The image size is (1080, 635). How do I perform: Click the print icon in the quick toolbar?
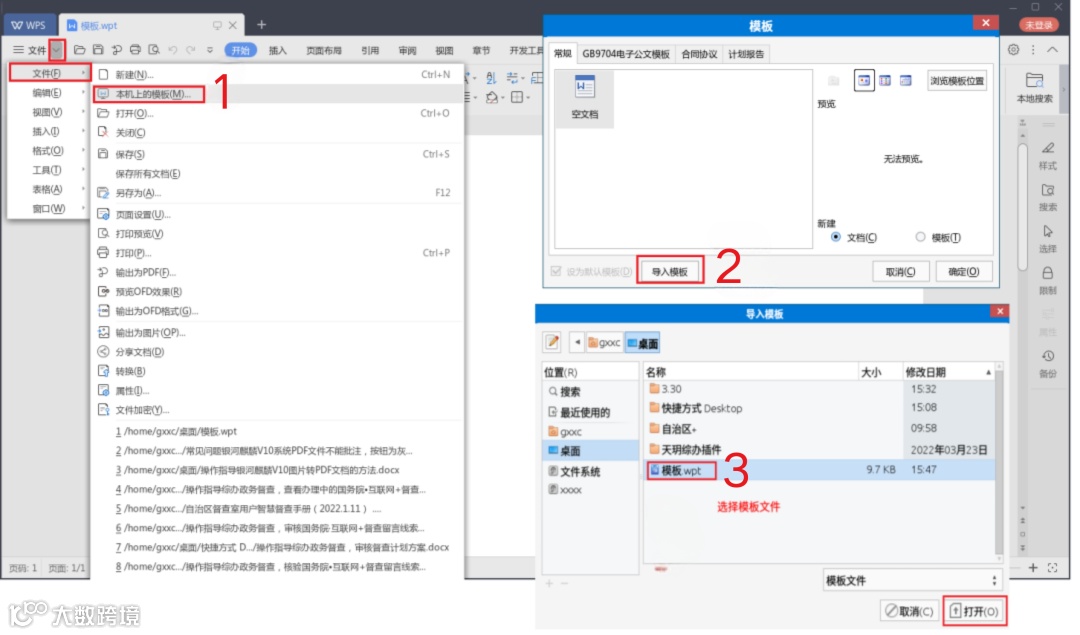point(136,50)
